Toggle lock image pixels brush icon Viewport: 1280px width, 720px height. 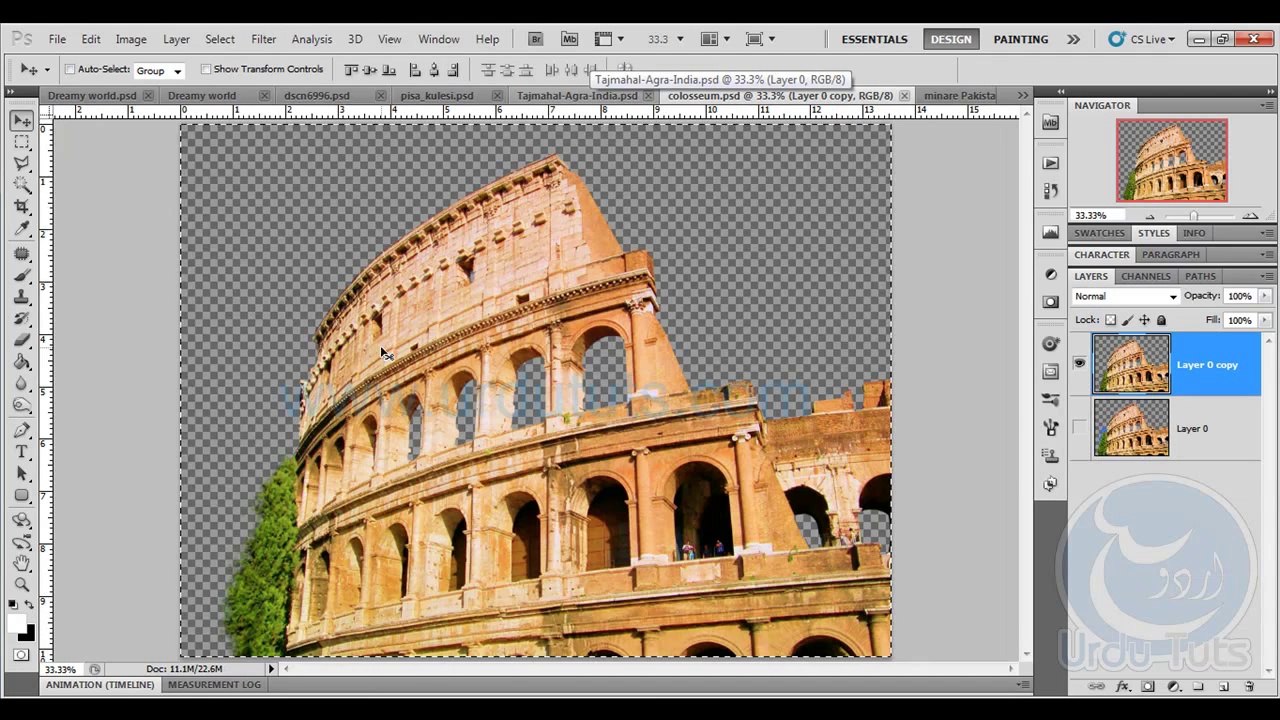(1127, 320)
